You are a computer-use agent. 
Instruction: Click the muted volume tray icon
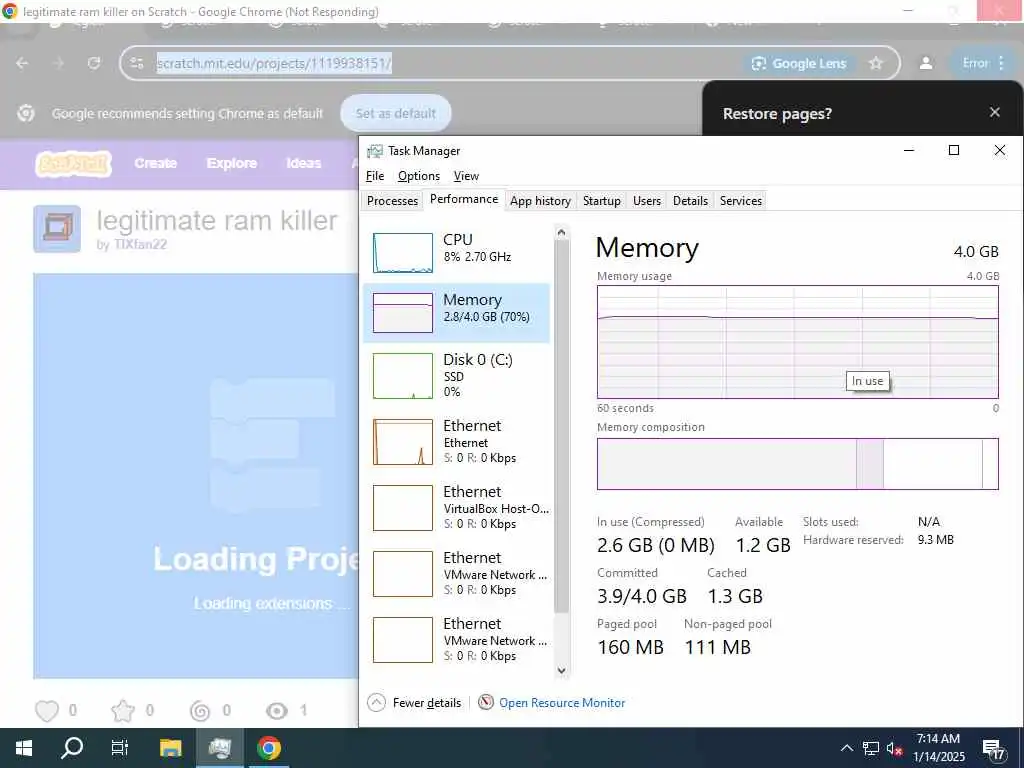click(x=894, y=748)
